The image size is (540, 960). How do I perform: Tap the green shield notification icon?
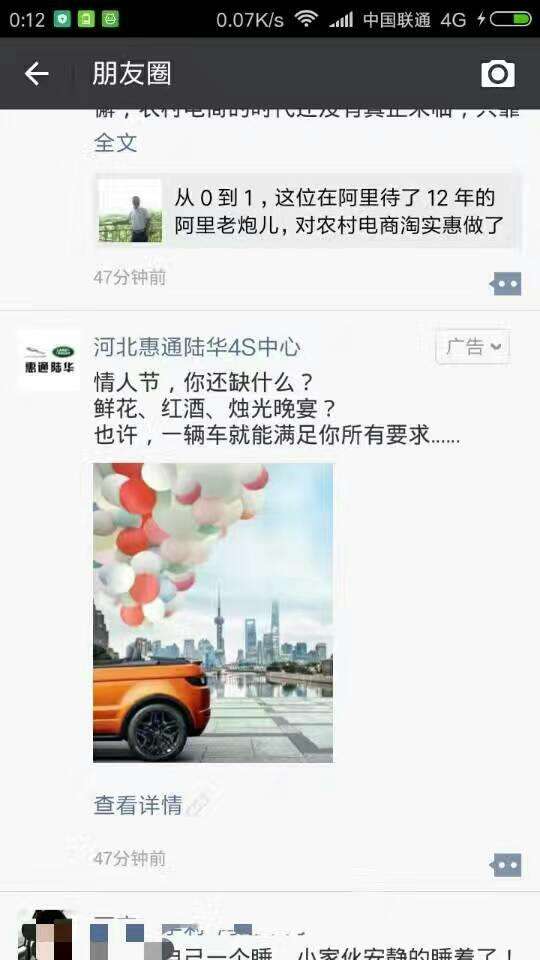(x=62, y=20)
